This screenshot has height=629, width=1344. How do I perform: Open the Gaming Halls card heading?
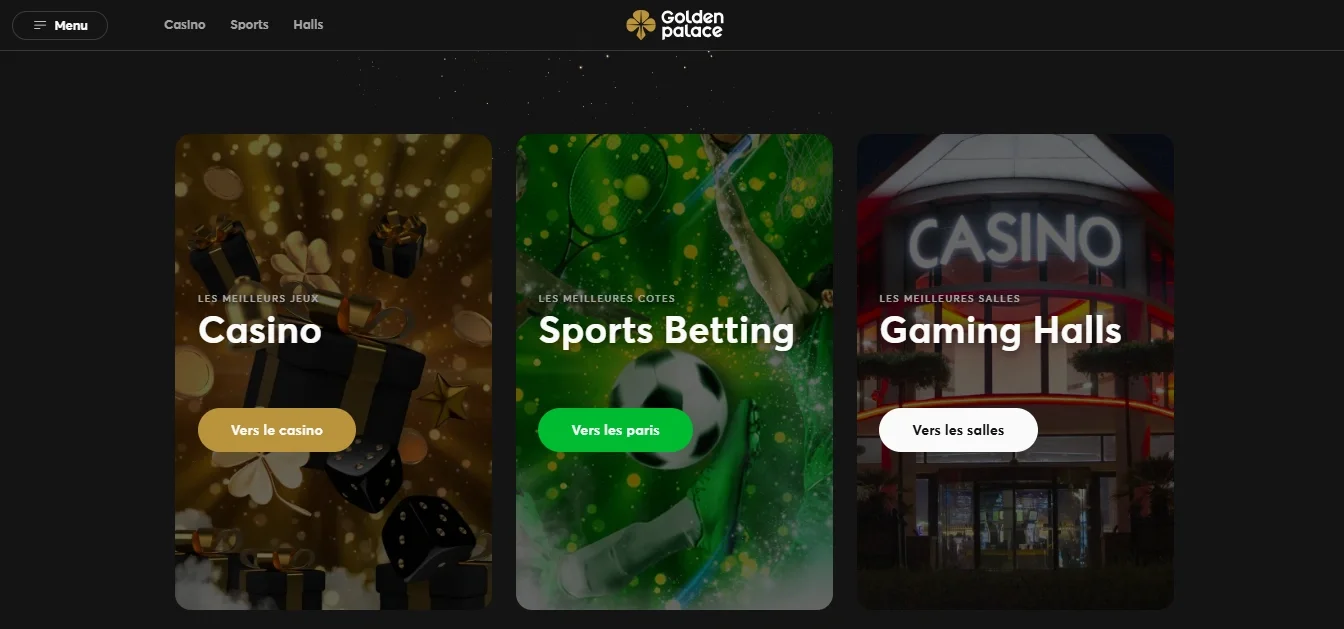[x=1000, y=331]
